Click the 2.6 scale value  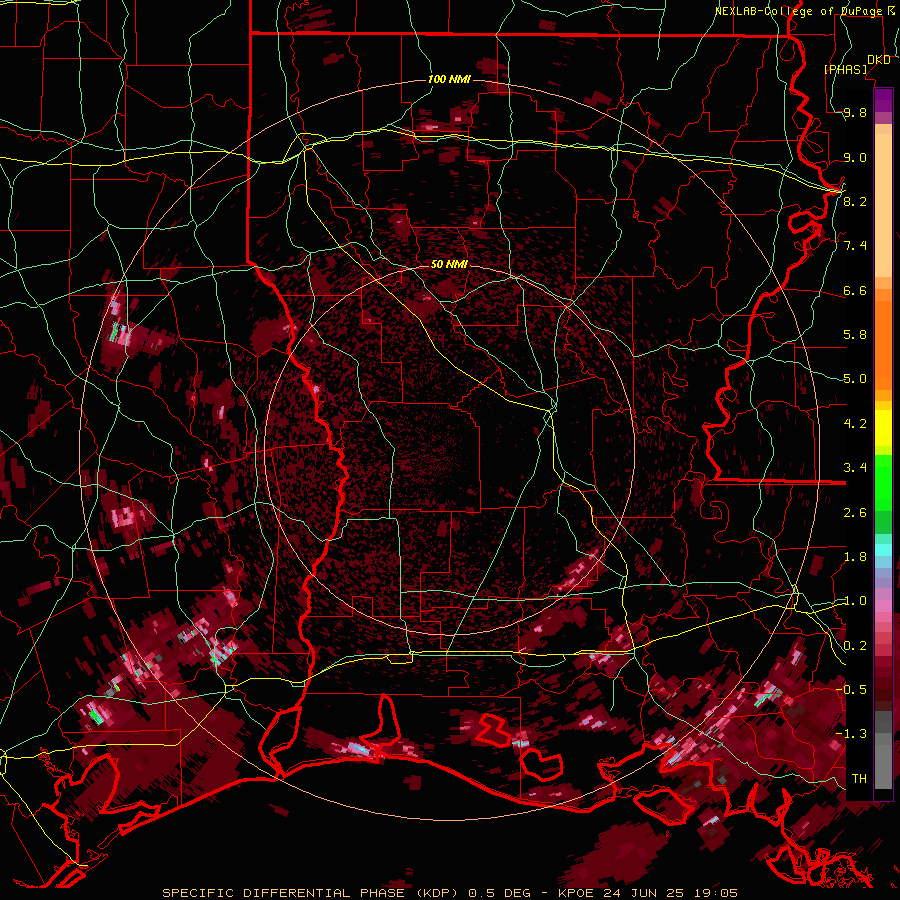click(855, 512)
